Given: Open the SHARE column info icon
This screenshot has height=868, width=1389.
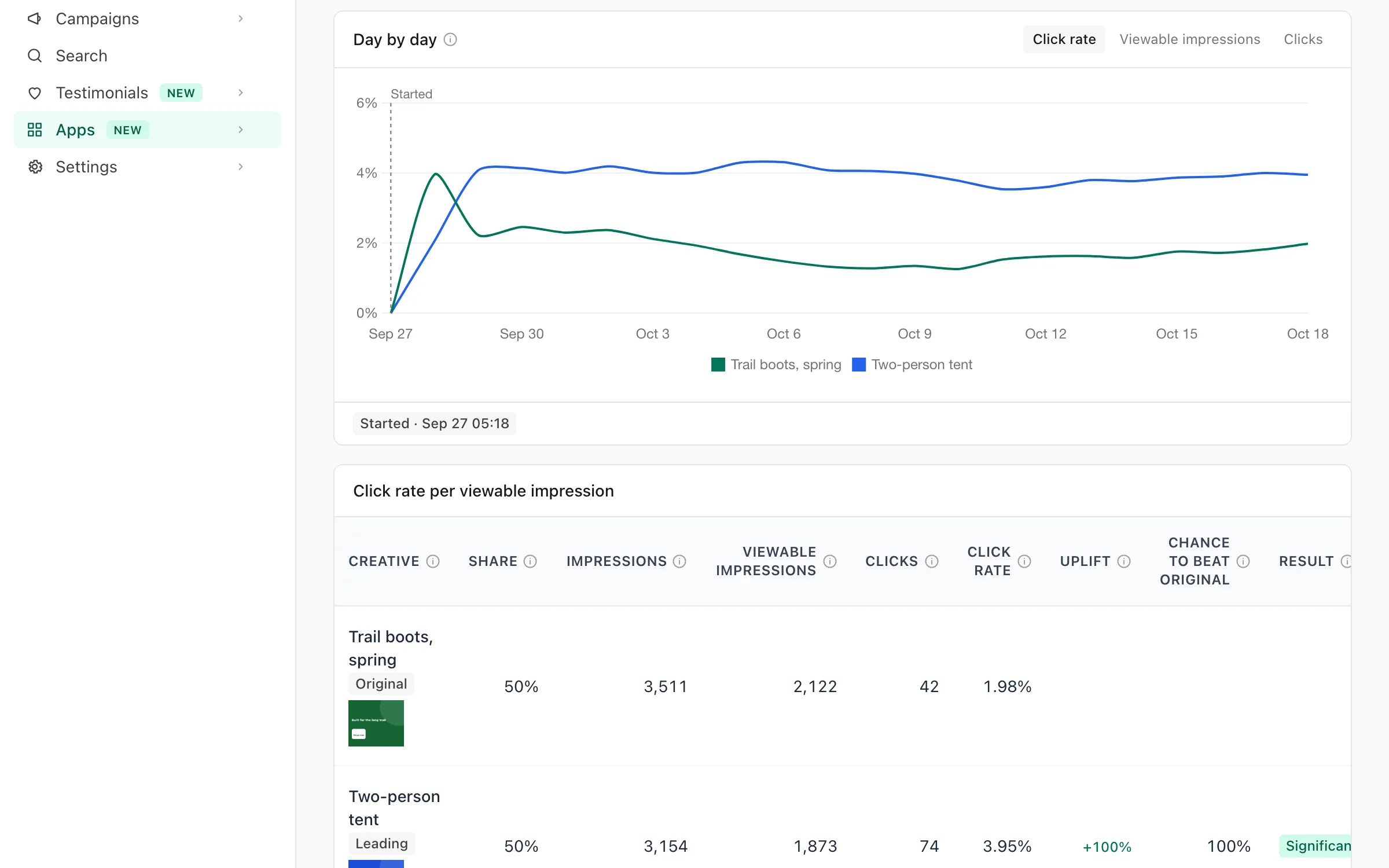Looking at the screenshot, I should (x=530, y=561).
